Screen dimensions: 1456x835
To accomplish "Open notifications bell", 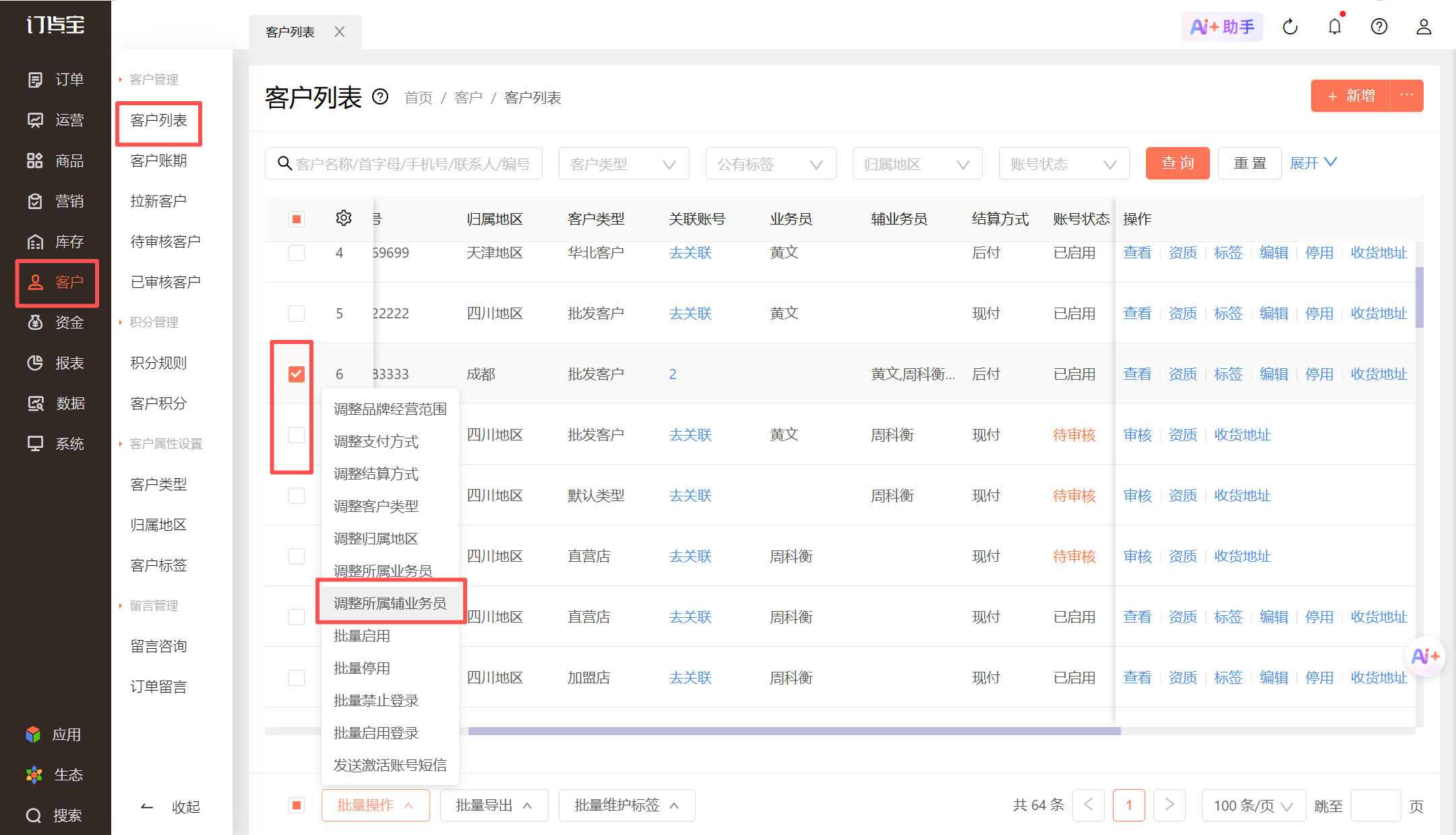I will (x=1335, y=27).
